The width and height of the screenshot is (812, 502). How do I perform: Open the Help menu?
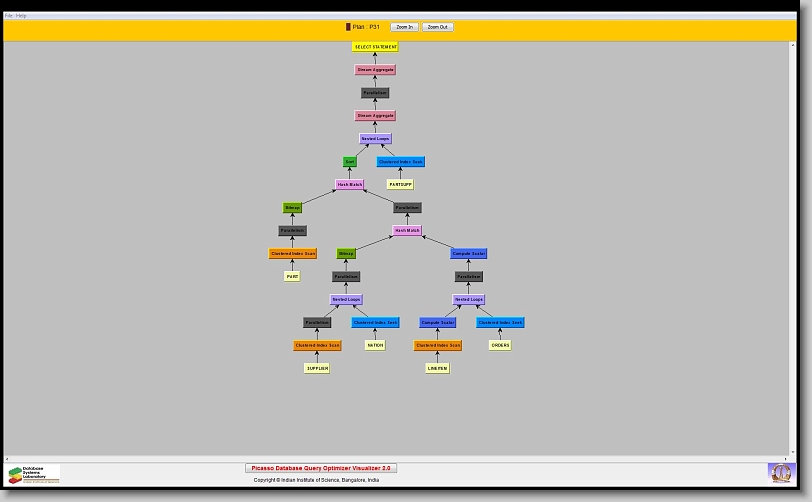point(22,16)
